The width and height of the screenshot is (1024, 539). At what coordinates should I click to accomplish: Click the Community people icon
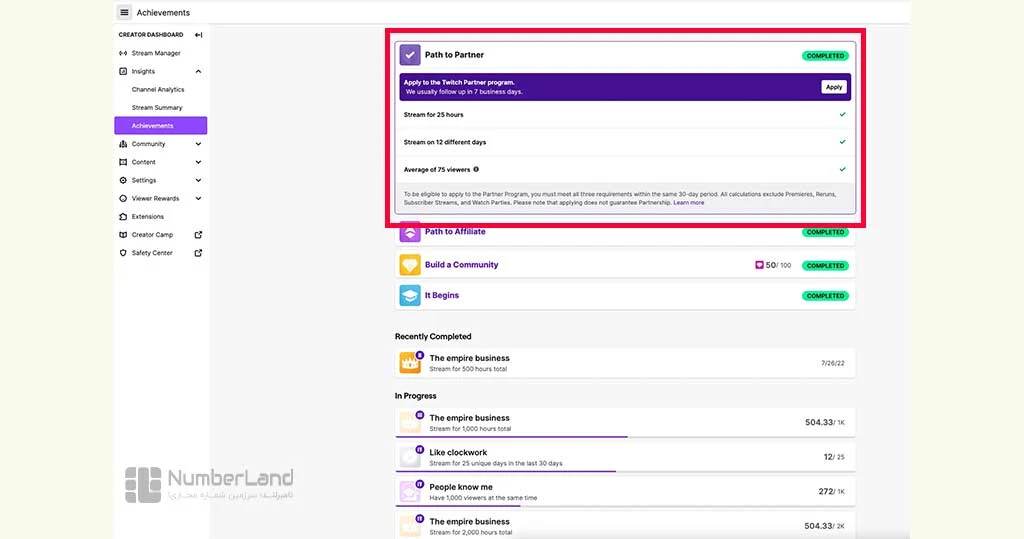(x=123, y=144)
